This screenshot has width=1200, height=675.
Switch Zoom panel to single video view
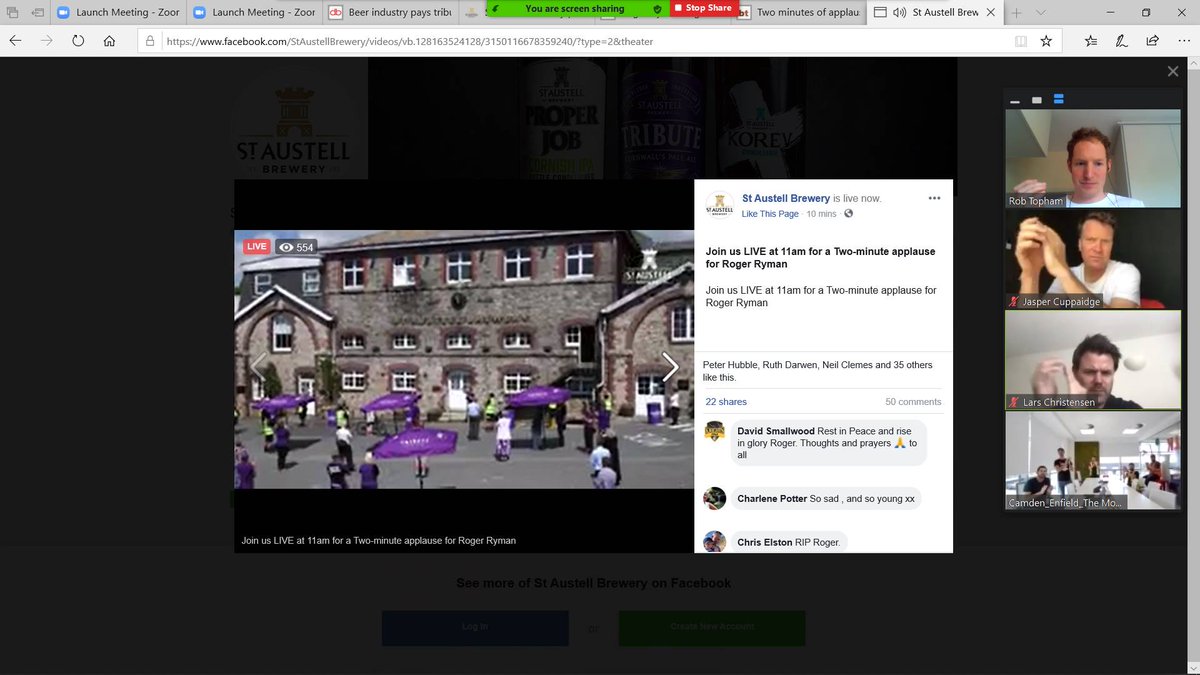tap(1037, 100)
